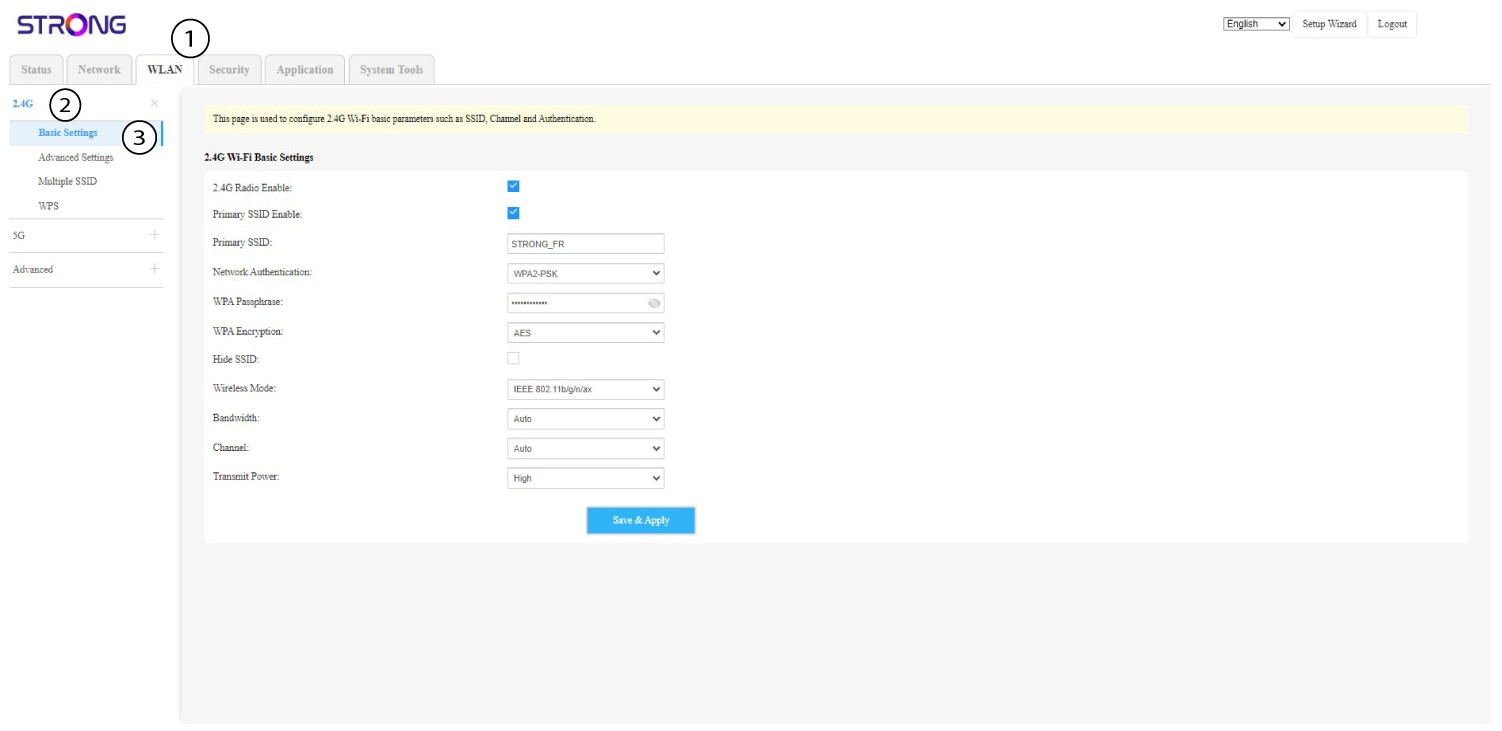Click the Advanced sidebar heading
This screenshot has width=1502, height=731.
(33, 270)
